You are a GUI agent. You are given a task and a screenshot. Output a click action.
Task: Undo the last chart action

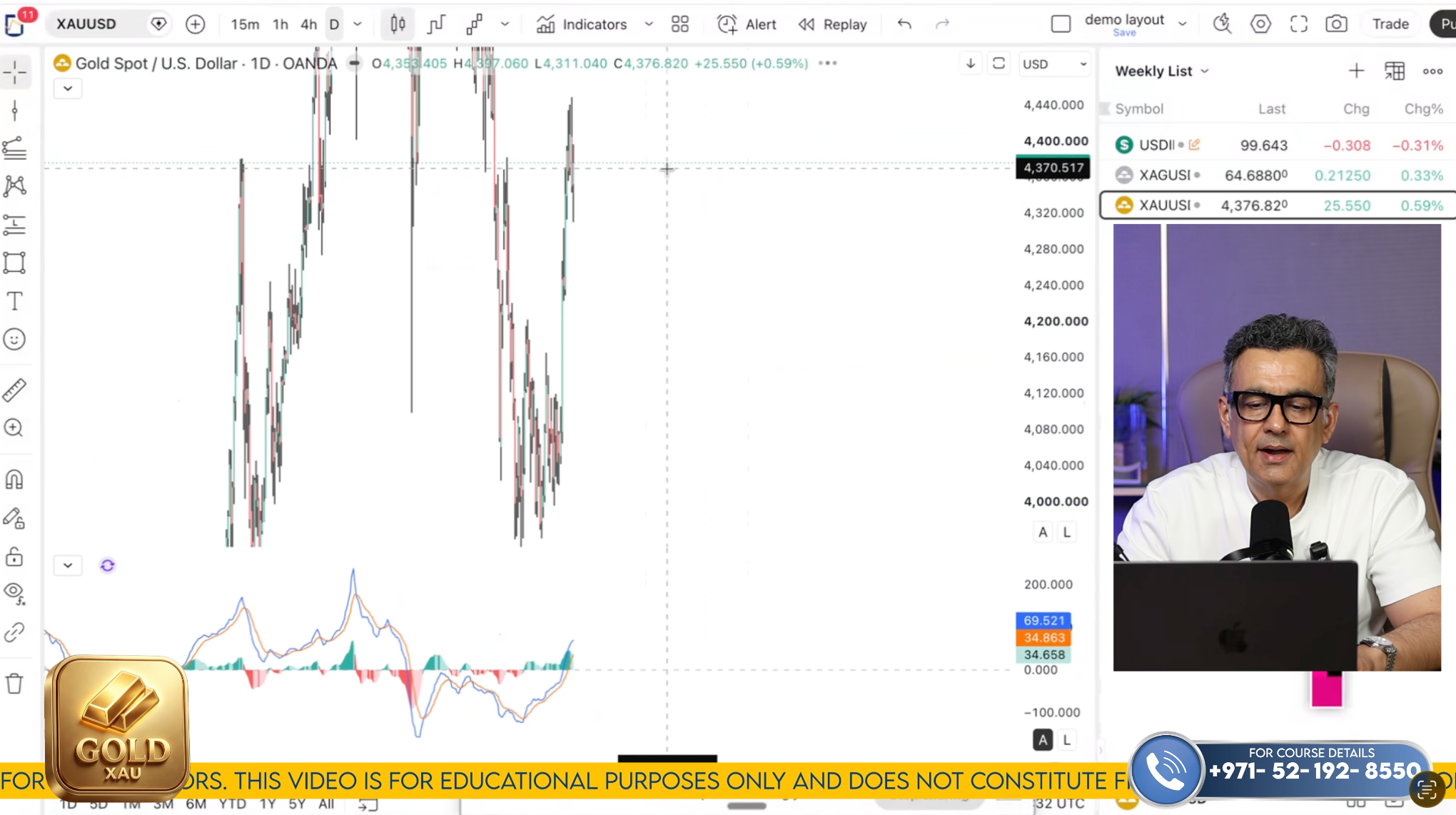pyautogui.click(x=904, y=24)
